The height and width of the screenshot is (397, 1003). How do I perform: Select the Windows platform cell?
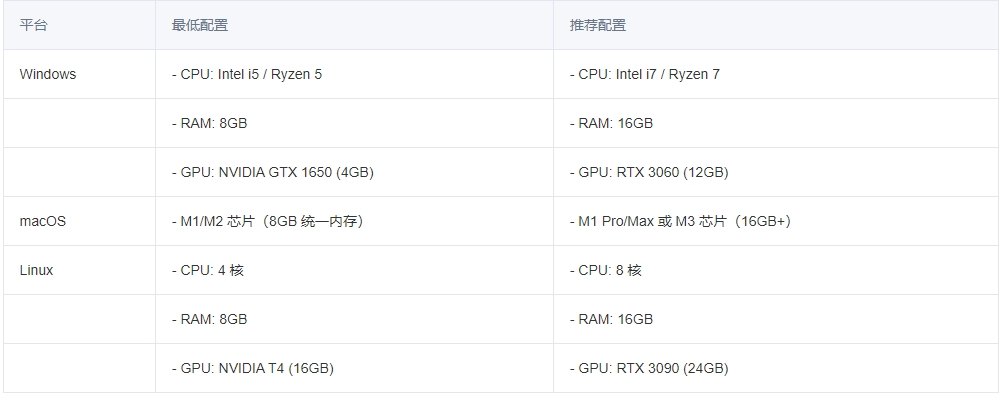pyautogui.click(x=79, y=74)
